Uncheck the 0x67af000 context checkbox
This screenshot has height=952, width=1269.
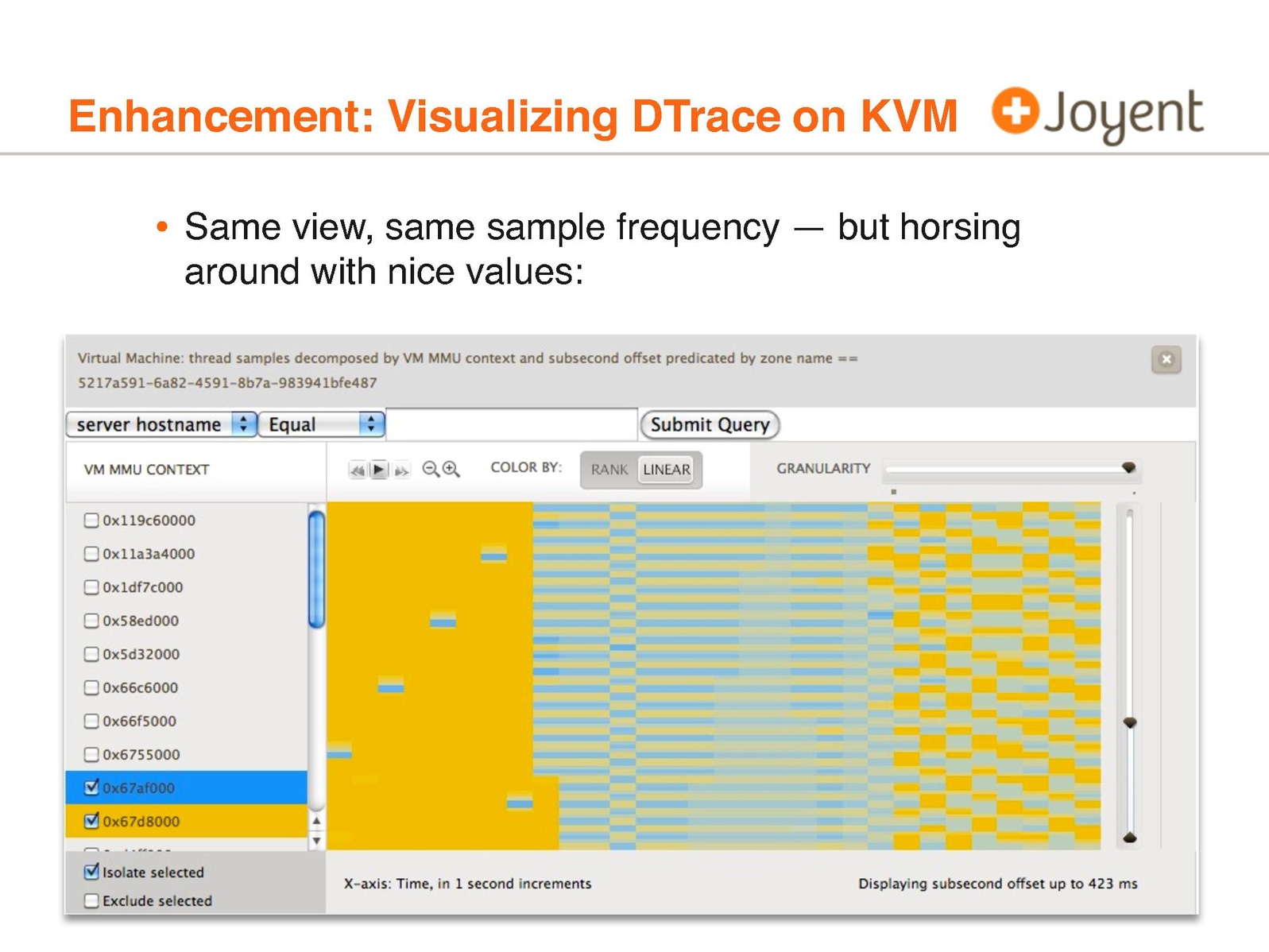click(91, 788)
